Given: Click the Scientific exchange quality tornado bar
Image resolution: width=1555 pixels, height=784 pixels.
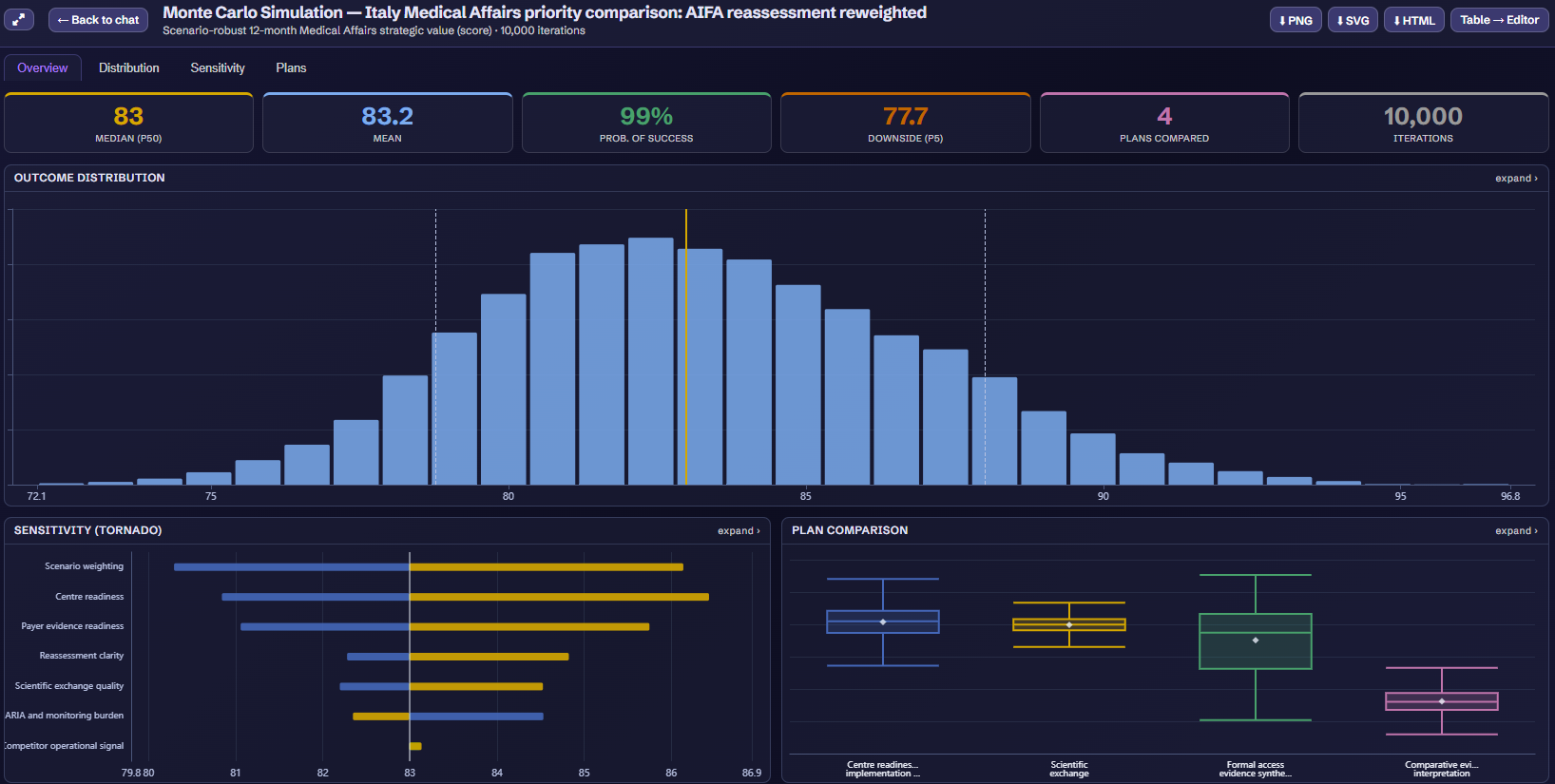Looking at the screenshot, I should point(441,686).
